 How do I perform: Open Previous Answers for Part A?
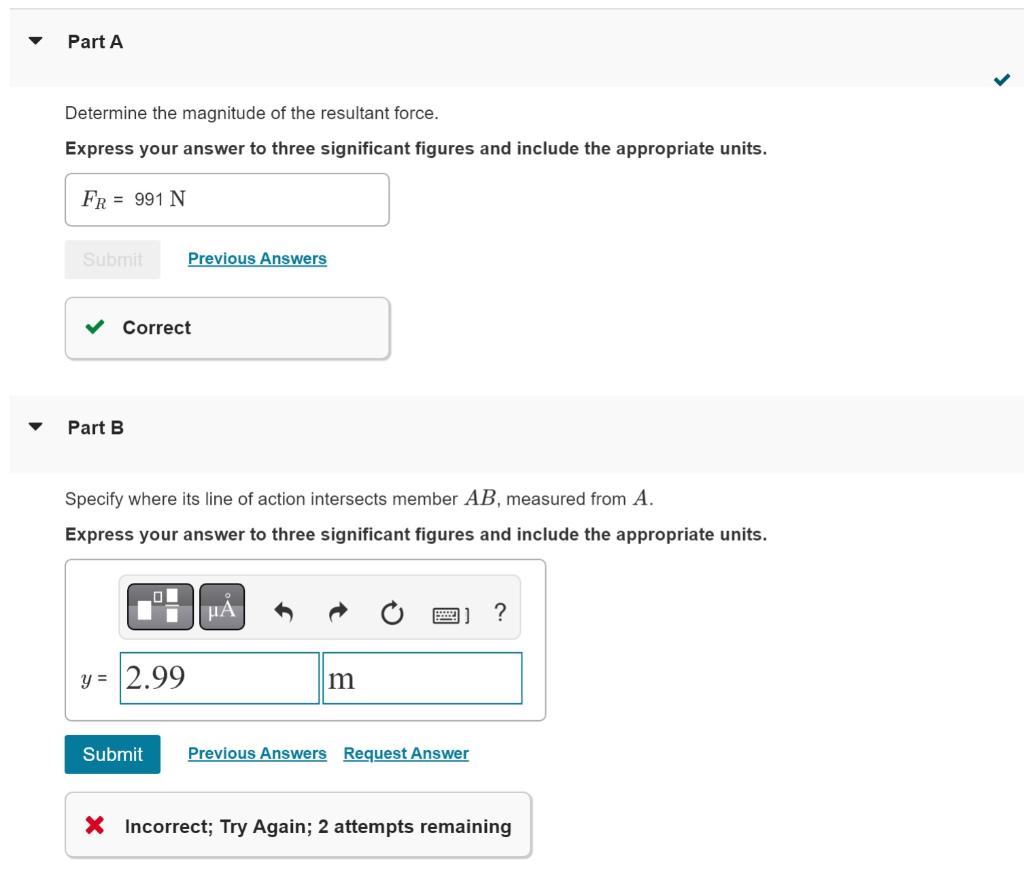[257, 258]
